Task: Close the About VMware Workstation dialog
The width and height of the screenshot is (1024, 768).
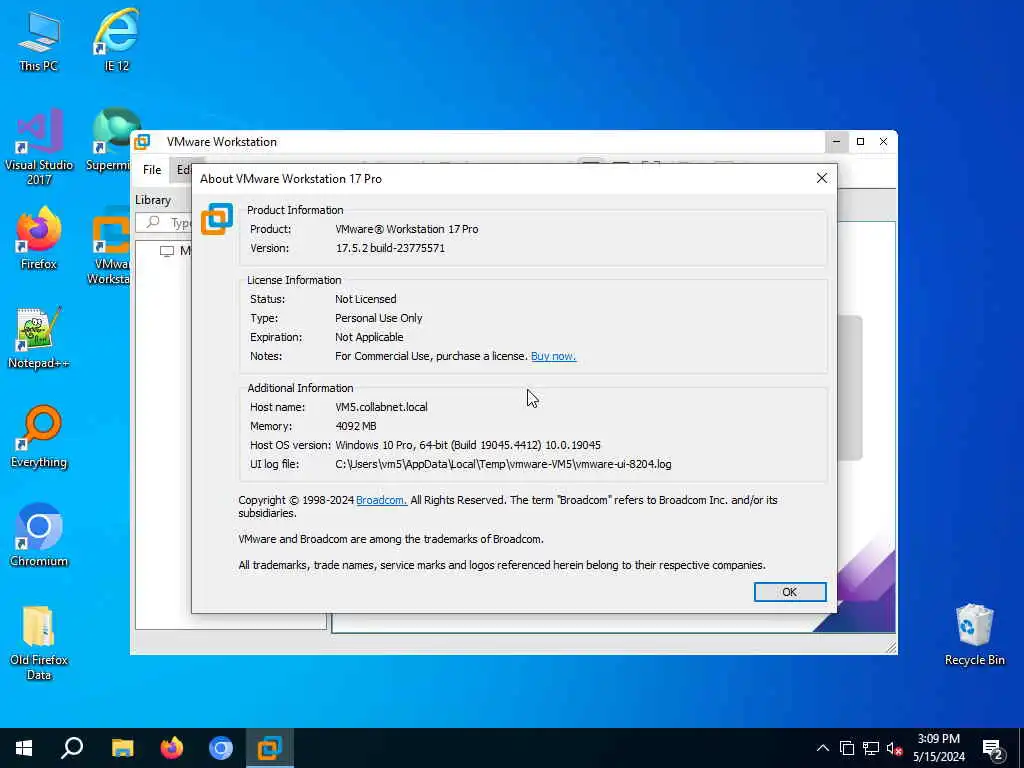Action: tap(822, 178)
